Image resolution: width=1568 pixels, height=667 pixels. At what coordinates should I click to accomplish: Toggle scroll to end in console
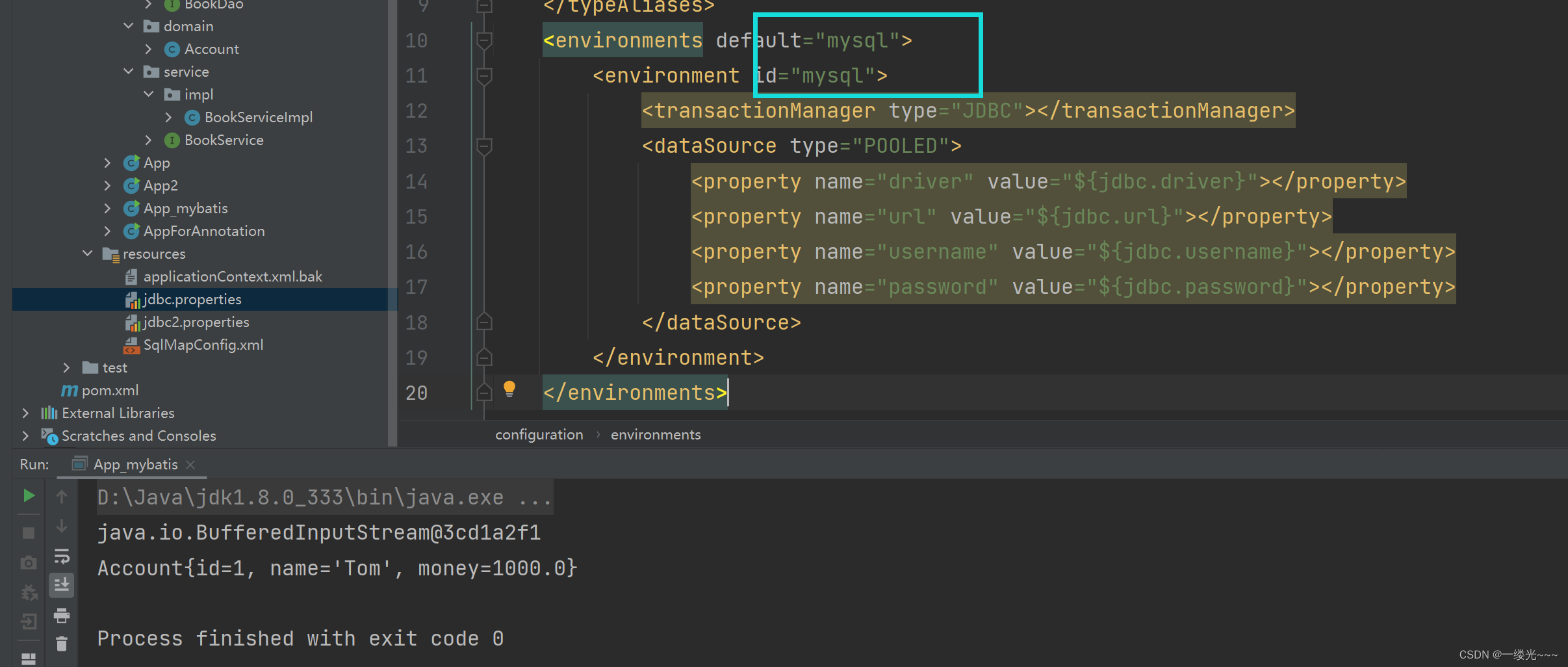coord(62,584)
